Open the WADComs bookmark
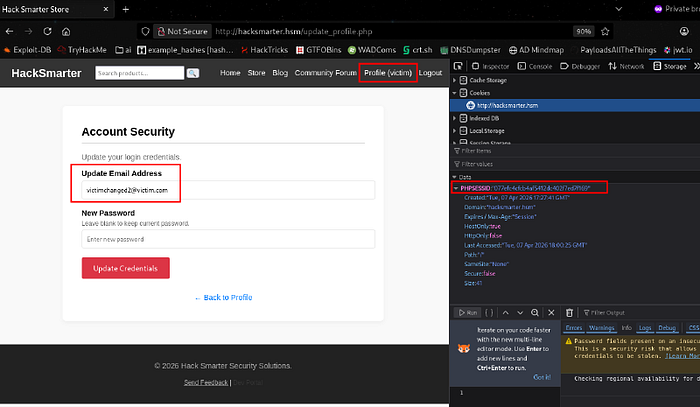700x407 pixels. click(372, 50)
